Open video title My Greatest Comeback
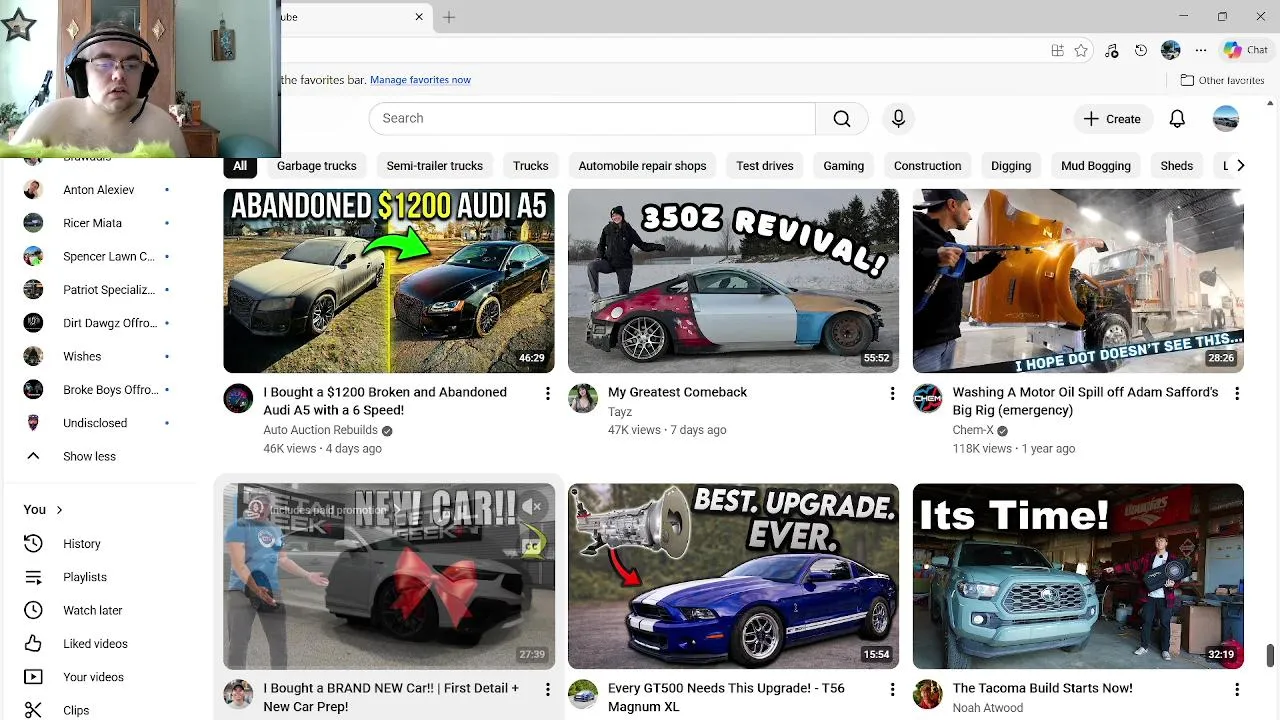 click(677, 392)
